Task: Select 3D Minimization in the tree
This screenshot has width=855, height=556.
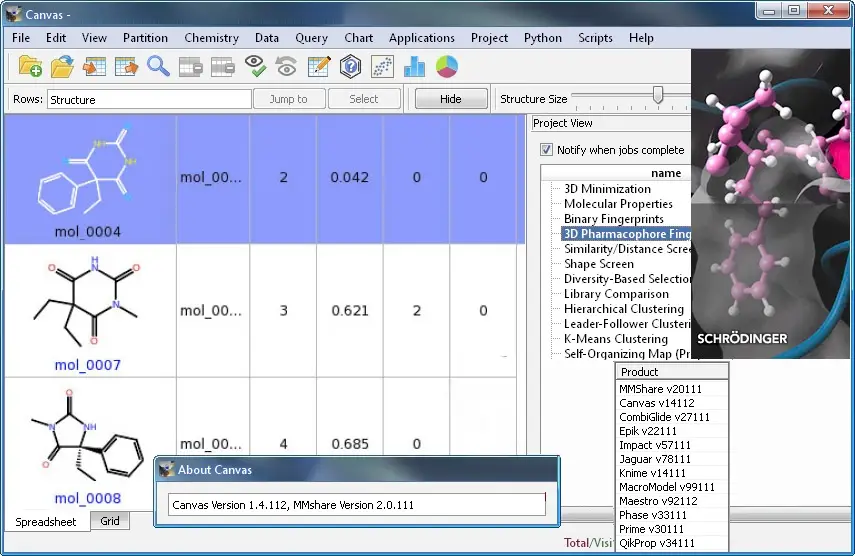Action: click(607, 189)
